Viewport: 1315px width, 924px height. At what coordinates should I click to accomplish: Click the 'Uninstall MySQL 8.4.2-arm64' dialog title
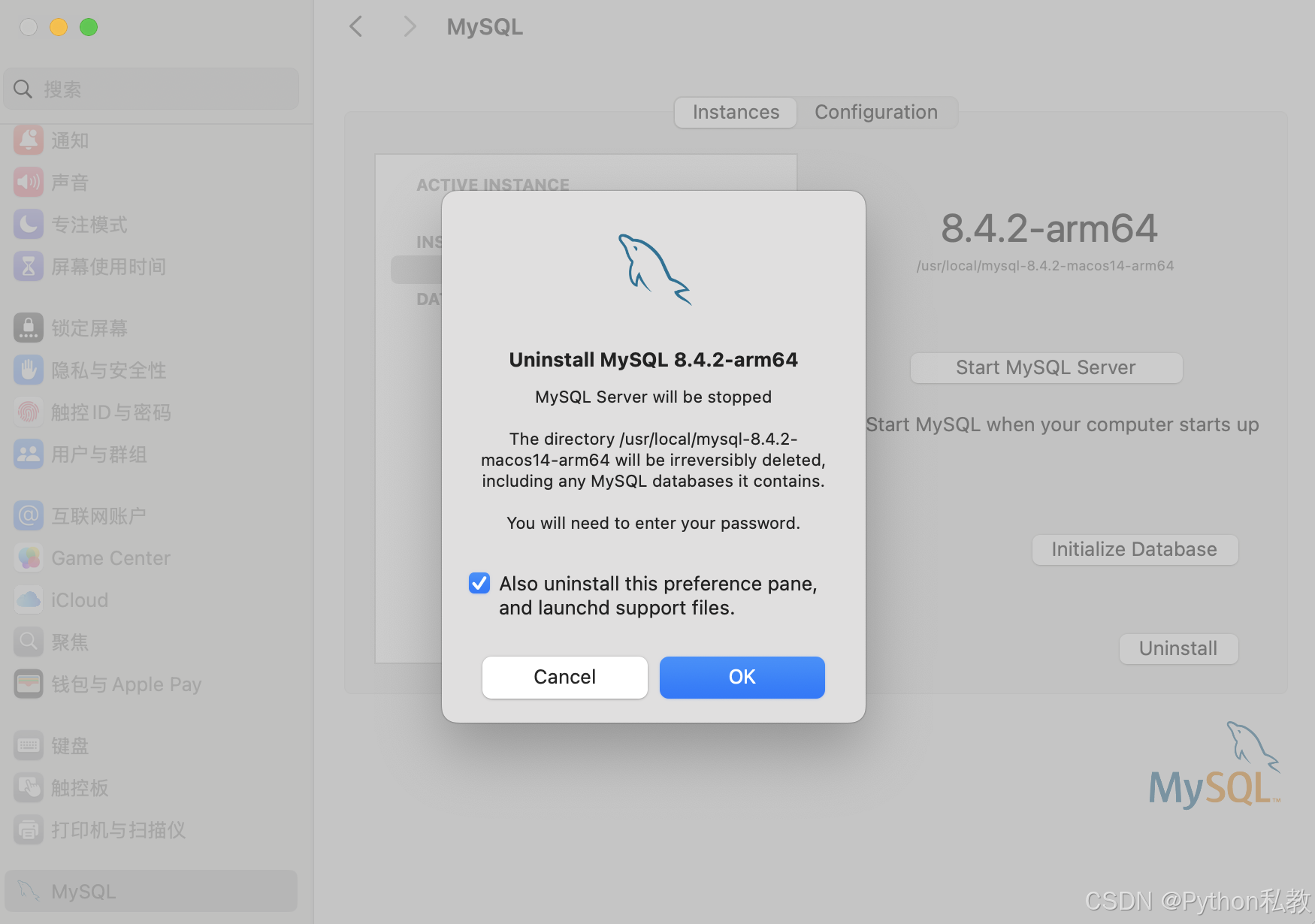tap(654, 360)
